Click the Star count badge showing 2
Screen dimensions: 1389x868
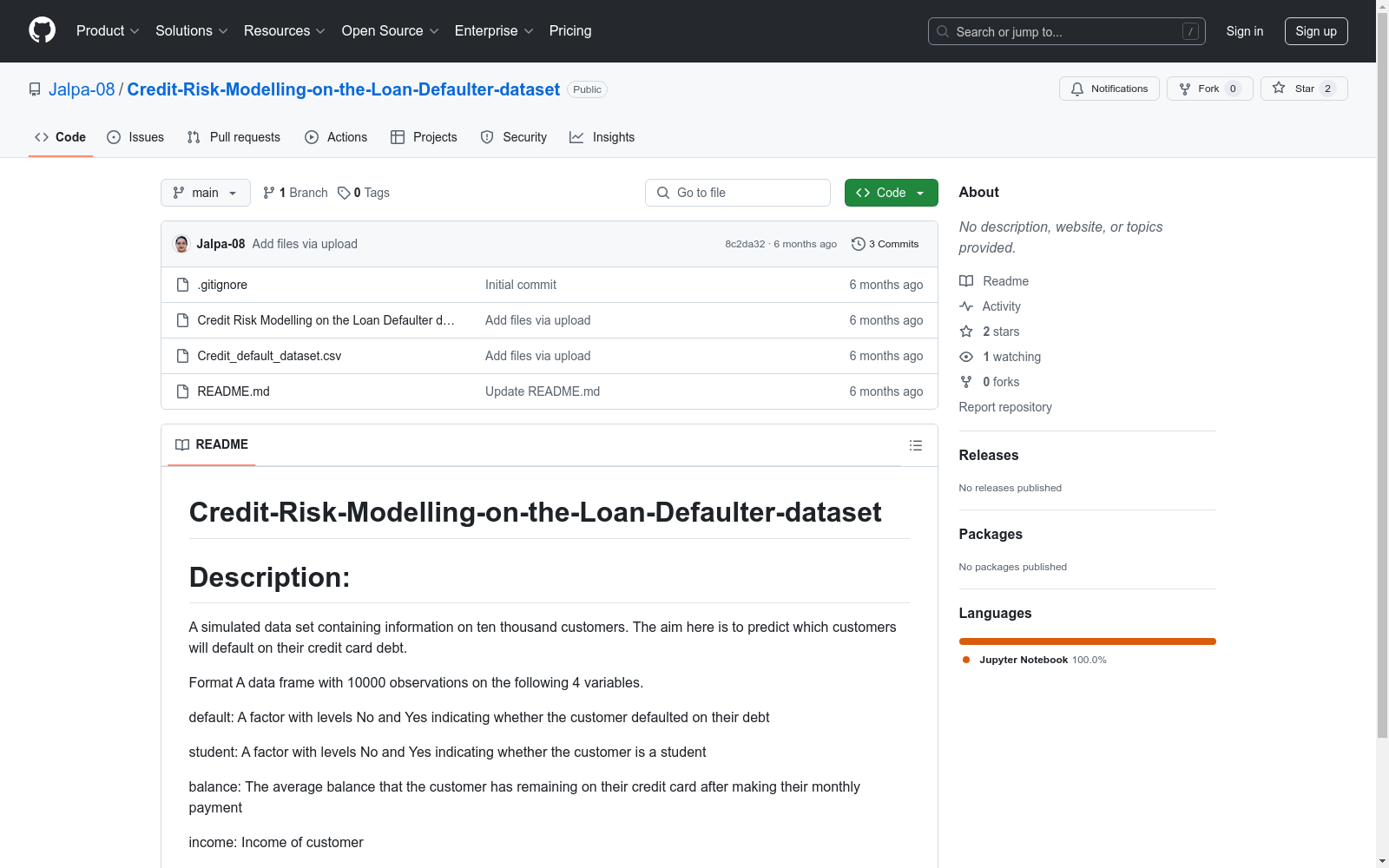tap(1327, 89)
